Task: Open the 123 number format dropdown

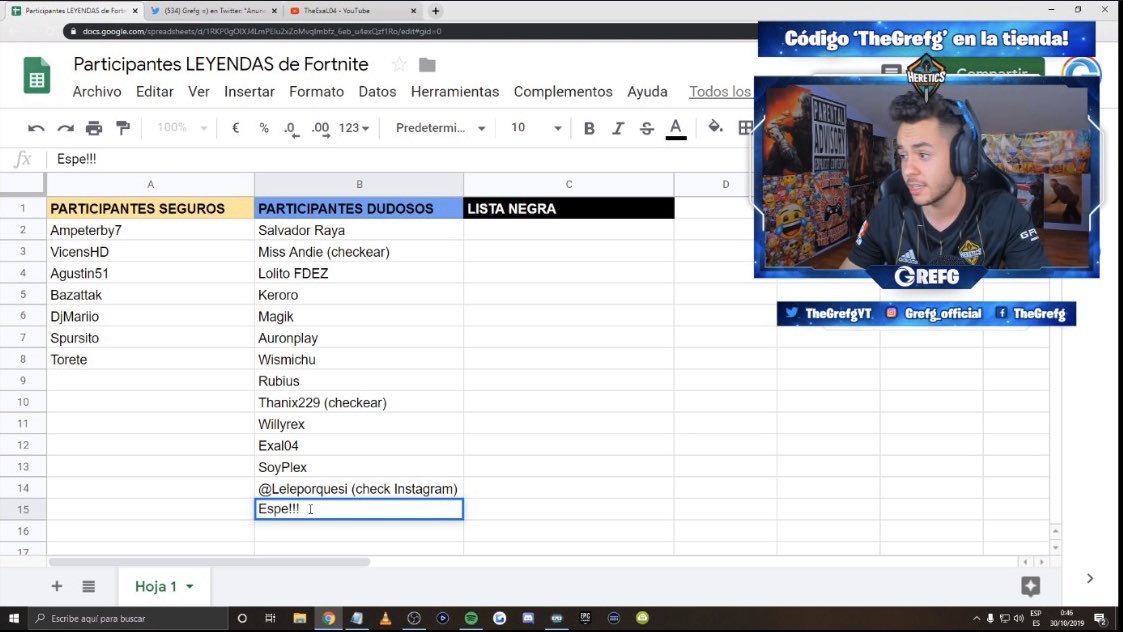Action: point(354,128)
